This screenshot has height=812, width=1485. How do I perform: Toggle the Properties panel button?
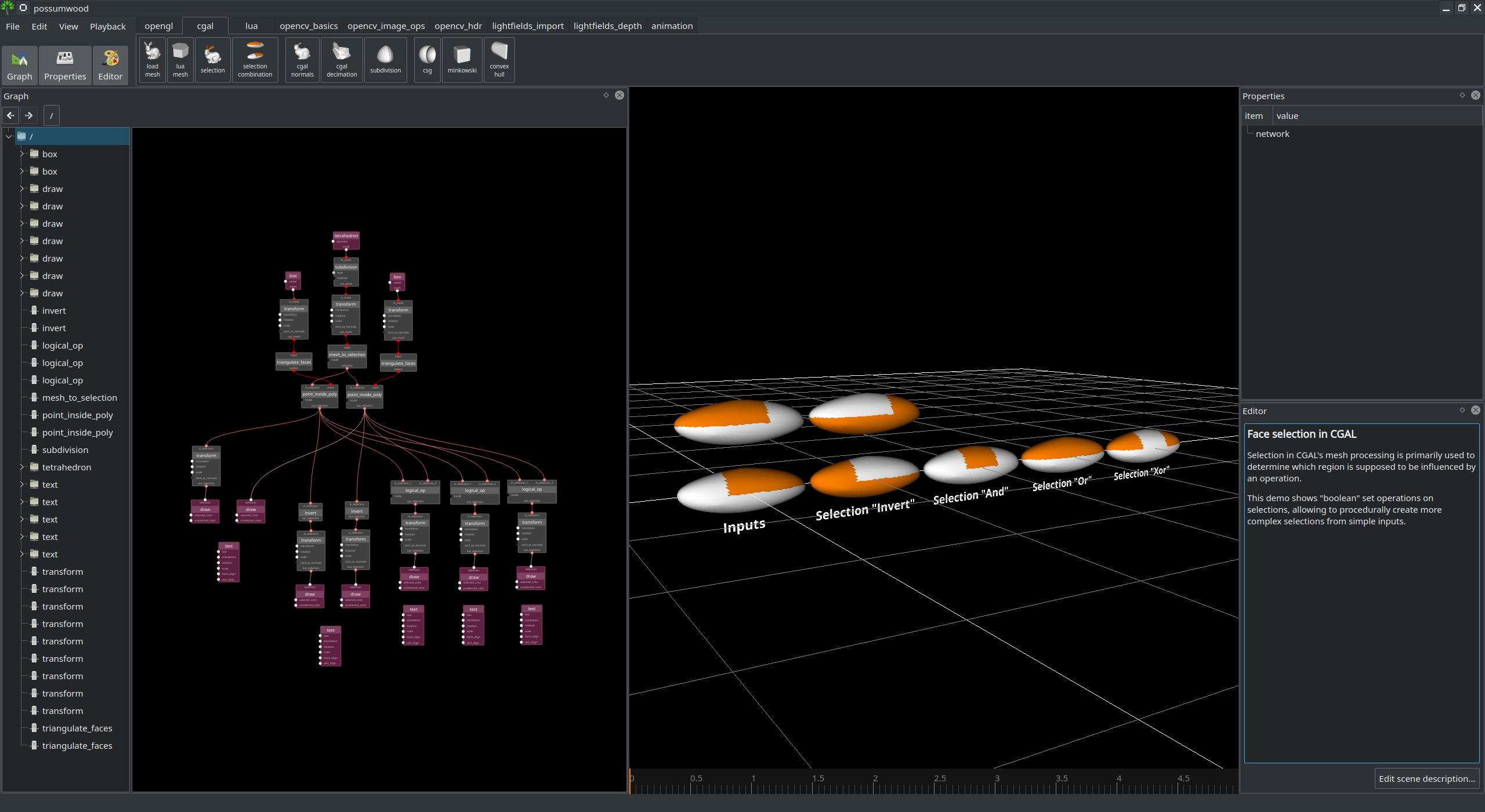(x=65, y=65)
